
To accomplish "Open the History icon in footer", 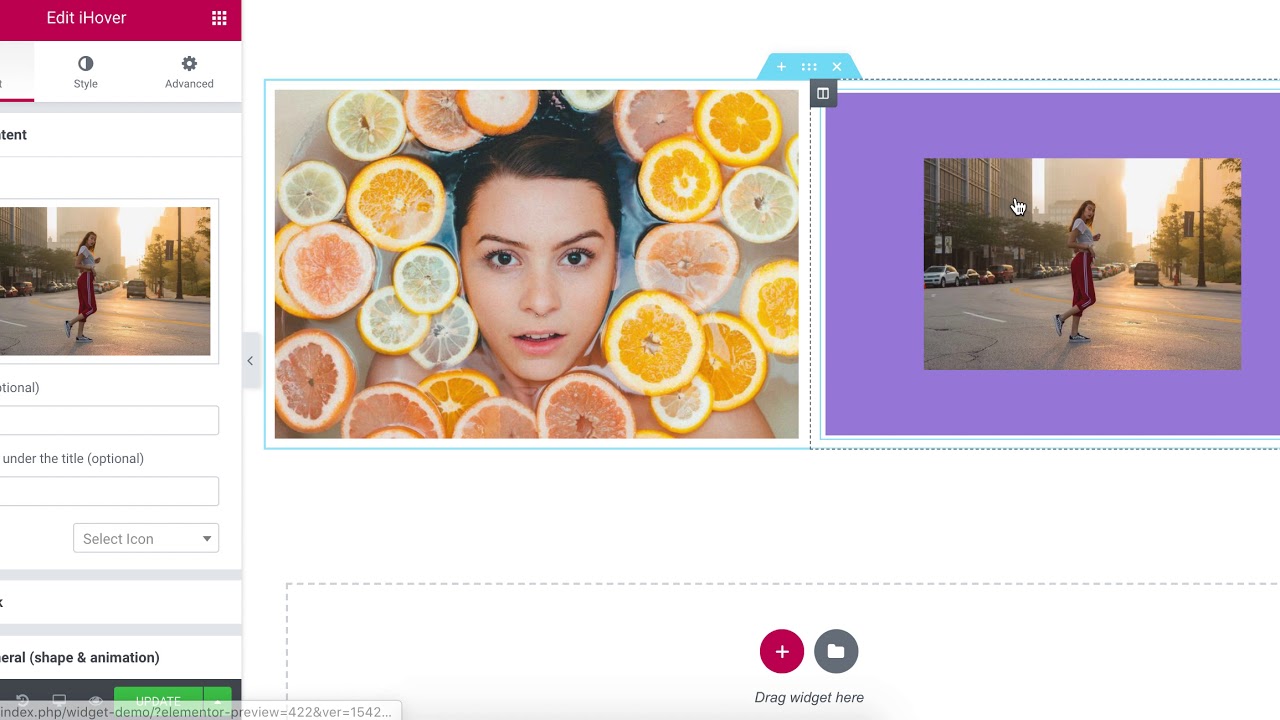I will [22, 701].
